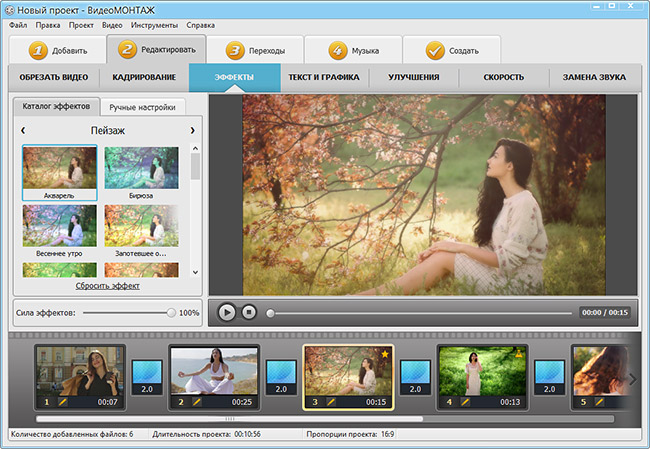Select clip 5 in the timeline

(601, 377)
